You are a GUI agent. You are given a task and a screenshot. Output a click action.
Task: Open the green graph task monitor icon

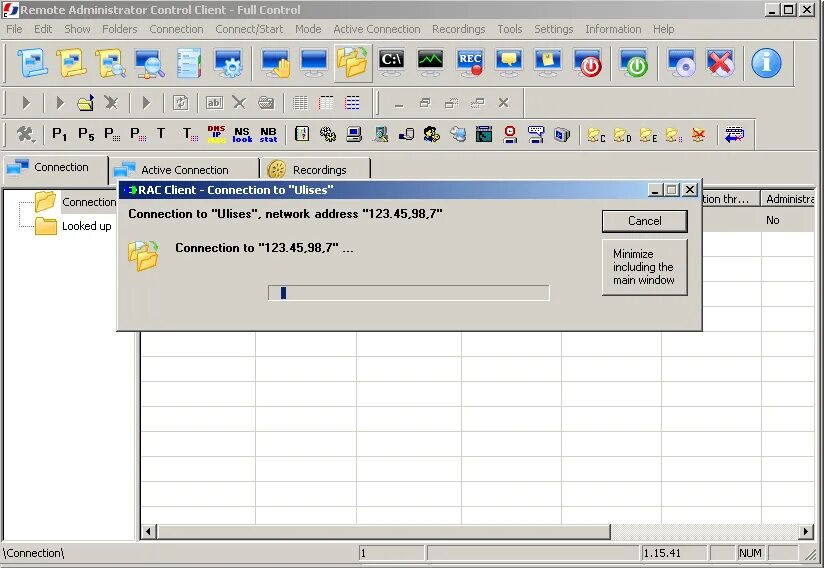click(x=430, y=63)
